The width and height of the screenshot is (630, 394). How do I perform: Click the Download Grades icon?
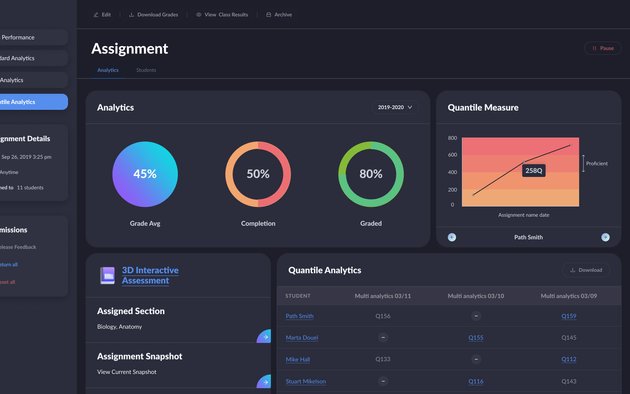click(x=131, y=15)
